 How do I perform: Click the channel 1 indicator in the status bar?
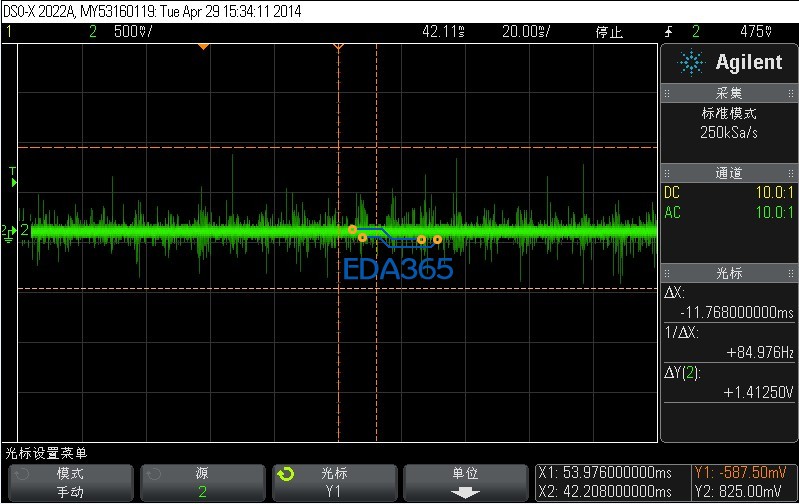[9, 32]
